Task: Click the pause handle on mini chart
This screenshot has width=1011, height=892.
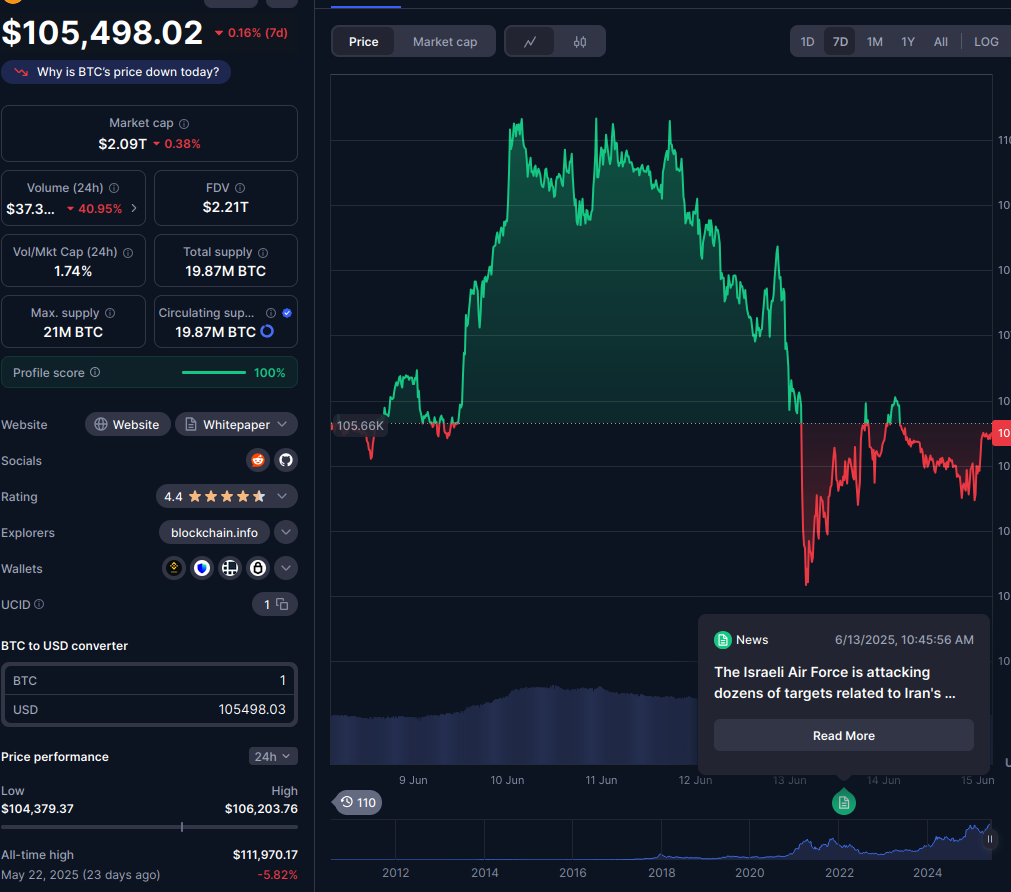Action: pos(990,839)
